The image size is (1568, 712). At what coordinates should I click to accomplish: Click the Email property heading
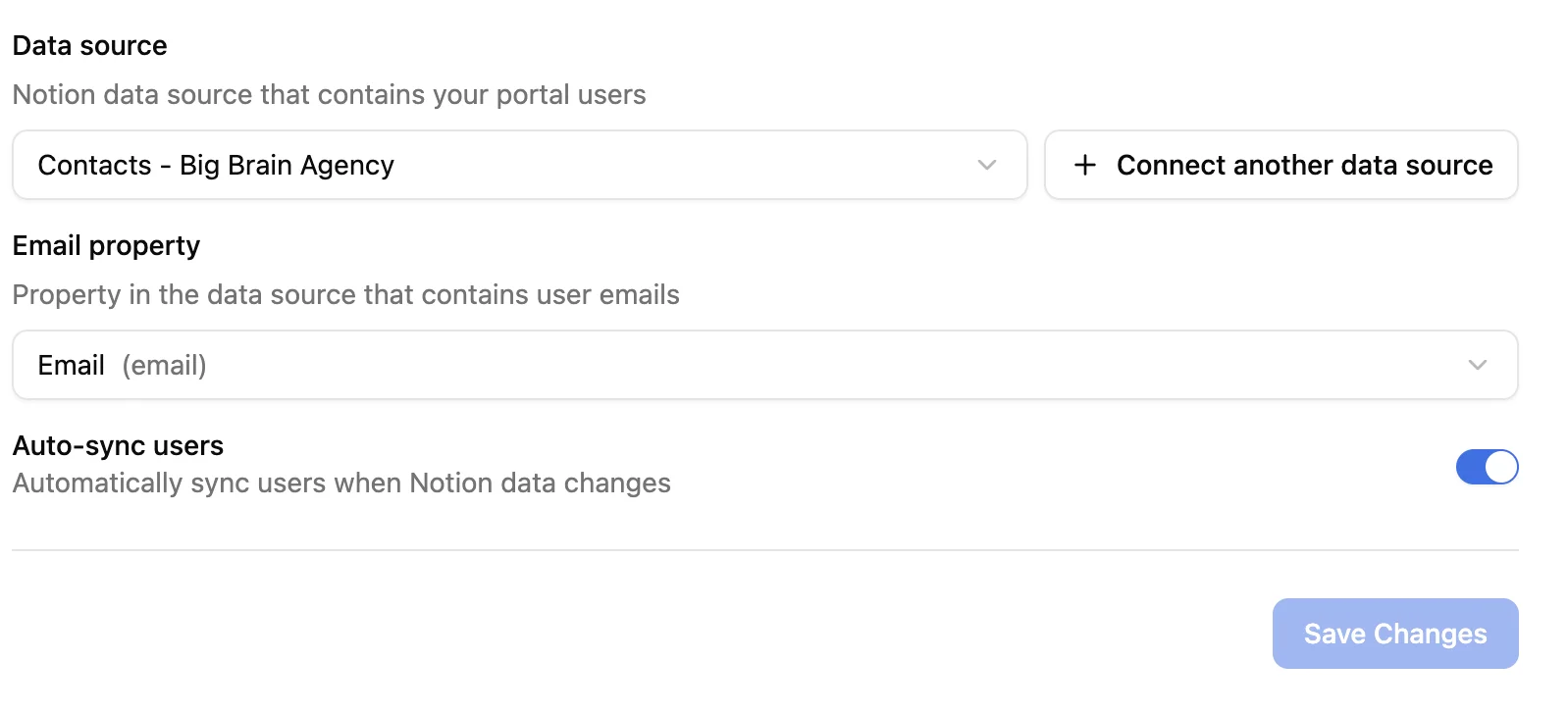(106, 246)
